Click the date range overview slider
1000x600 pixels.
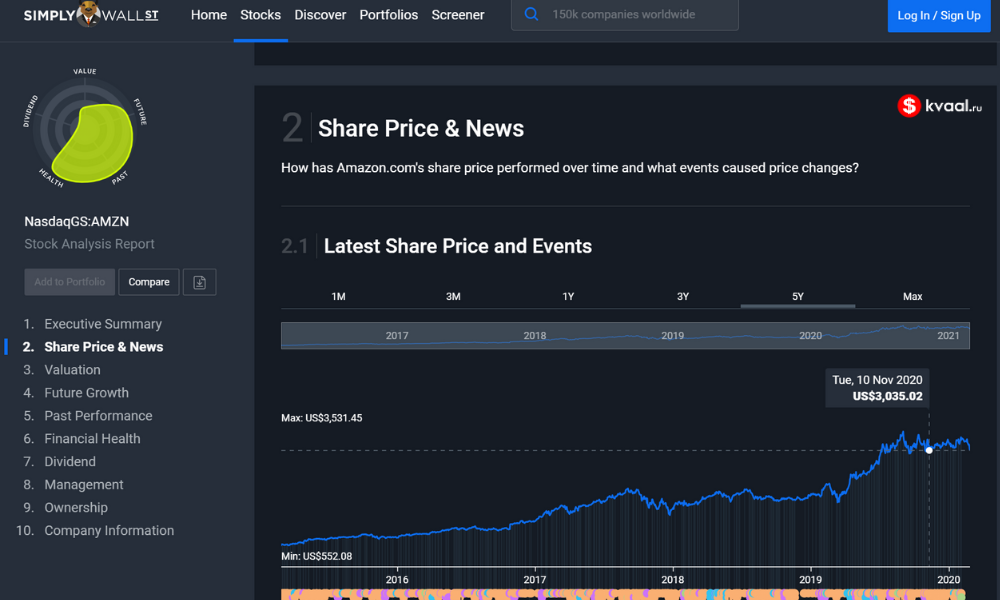tap(625, 335)
